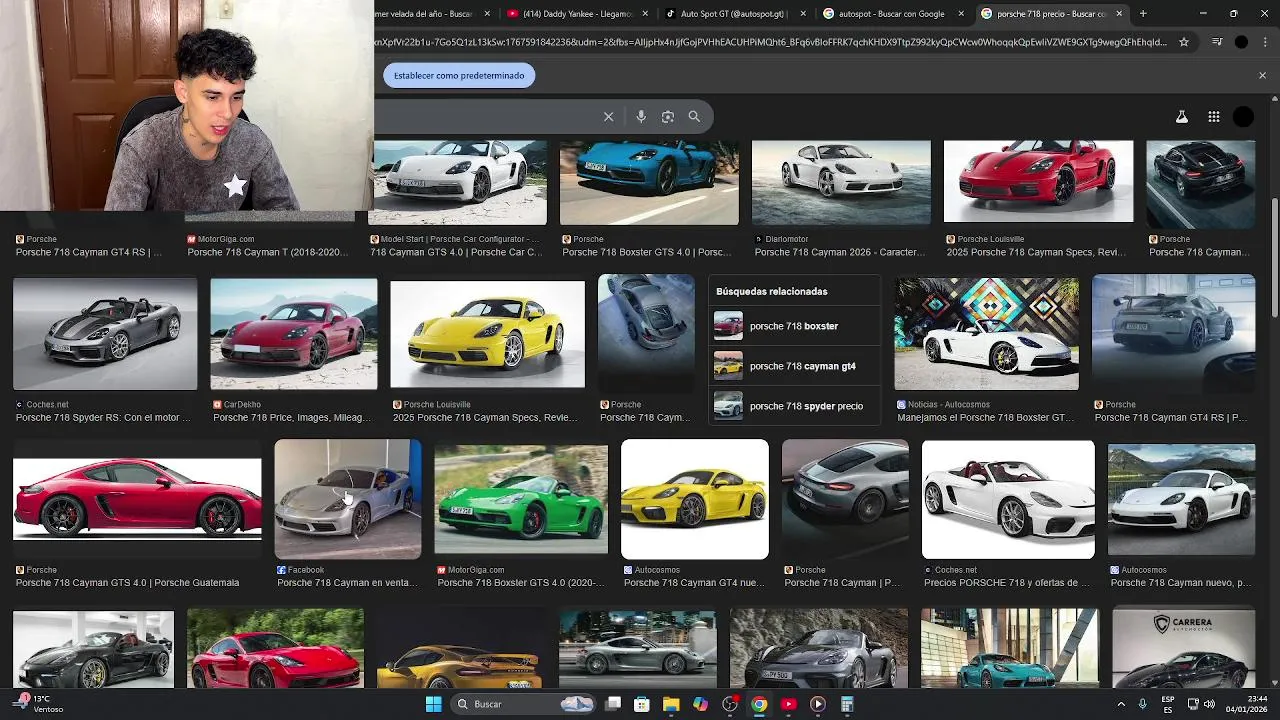Click the Windows taskbar Buscar search box
Image resolution: width=1280 pixels, height=720 pixels.
coord(523,704)
